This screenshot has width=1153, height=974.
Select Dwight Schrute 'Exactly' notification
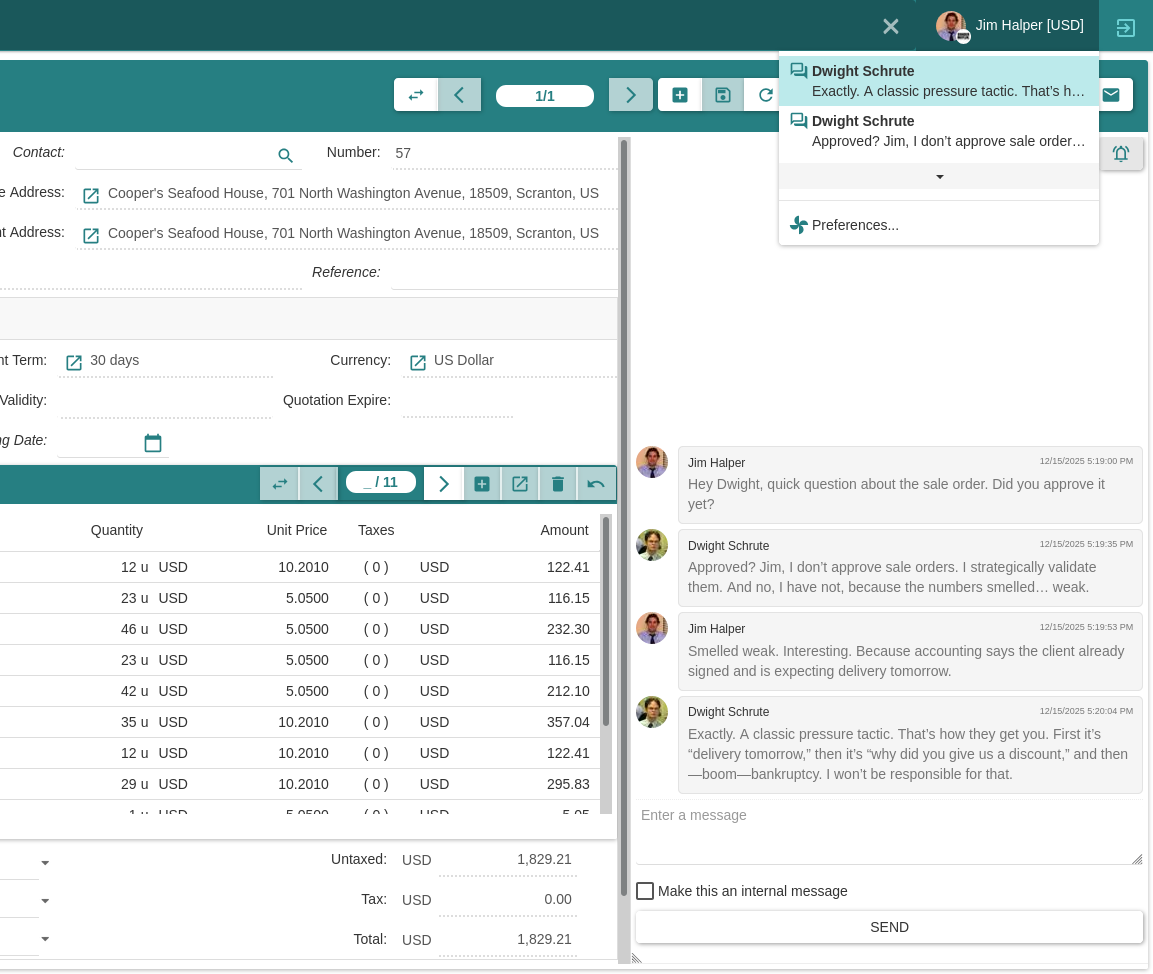pyautogui.click(x=938, y=81)
